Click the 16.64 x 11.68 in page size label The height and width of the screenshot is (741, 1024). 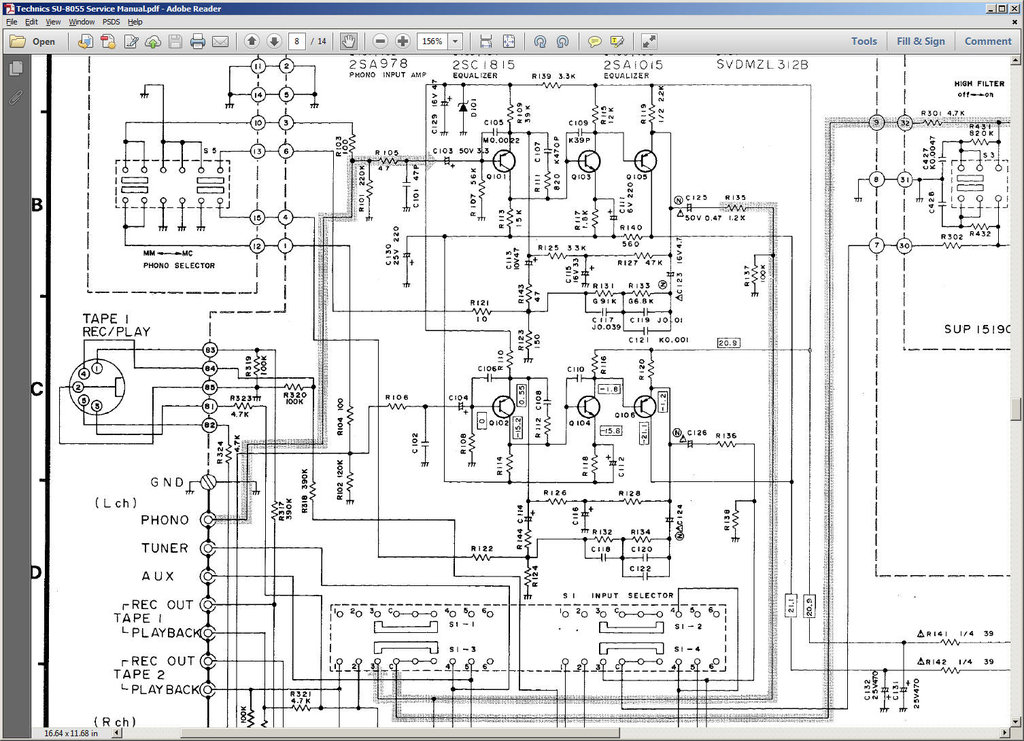click(x=71, y=733)
